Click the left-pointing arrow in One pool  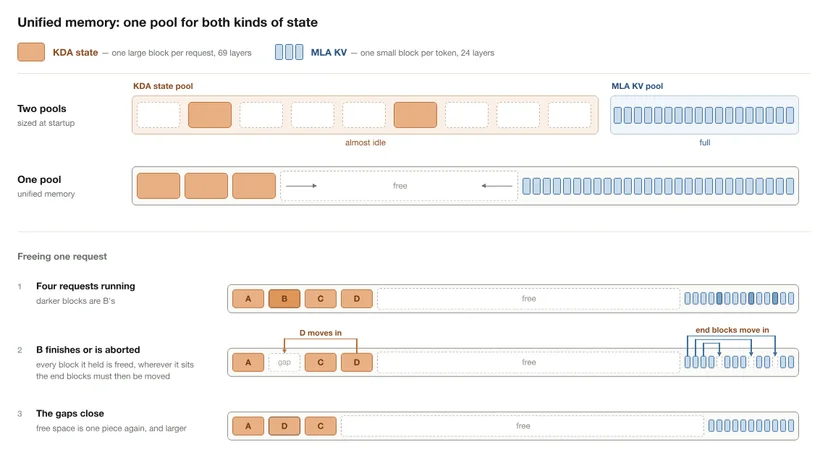tap(497, 186)
